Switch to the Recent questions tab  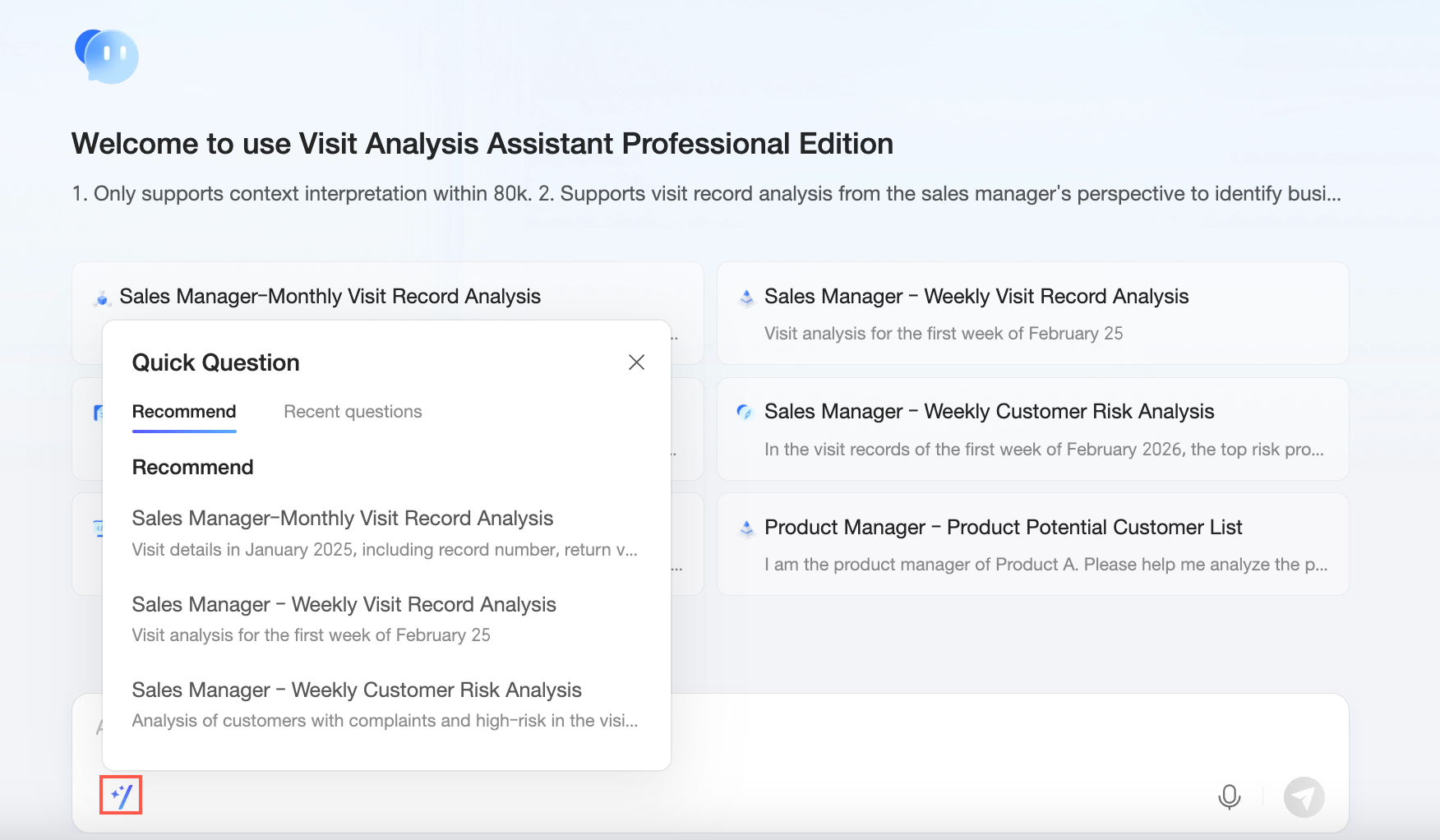coord(353,412)
